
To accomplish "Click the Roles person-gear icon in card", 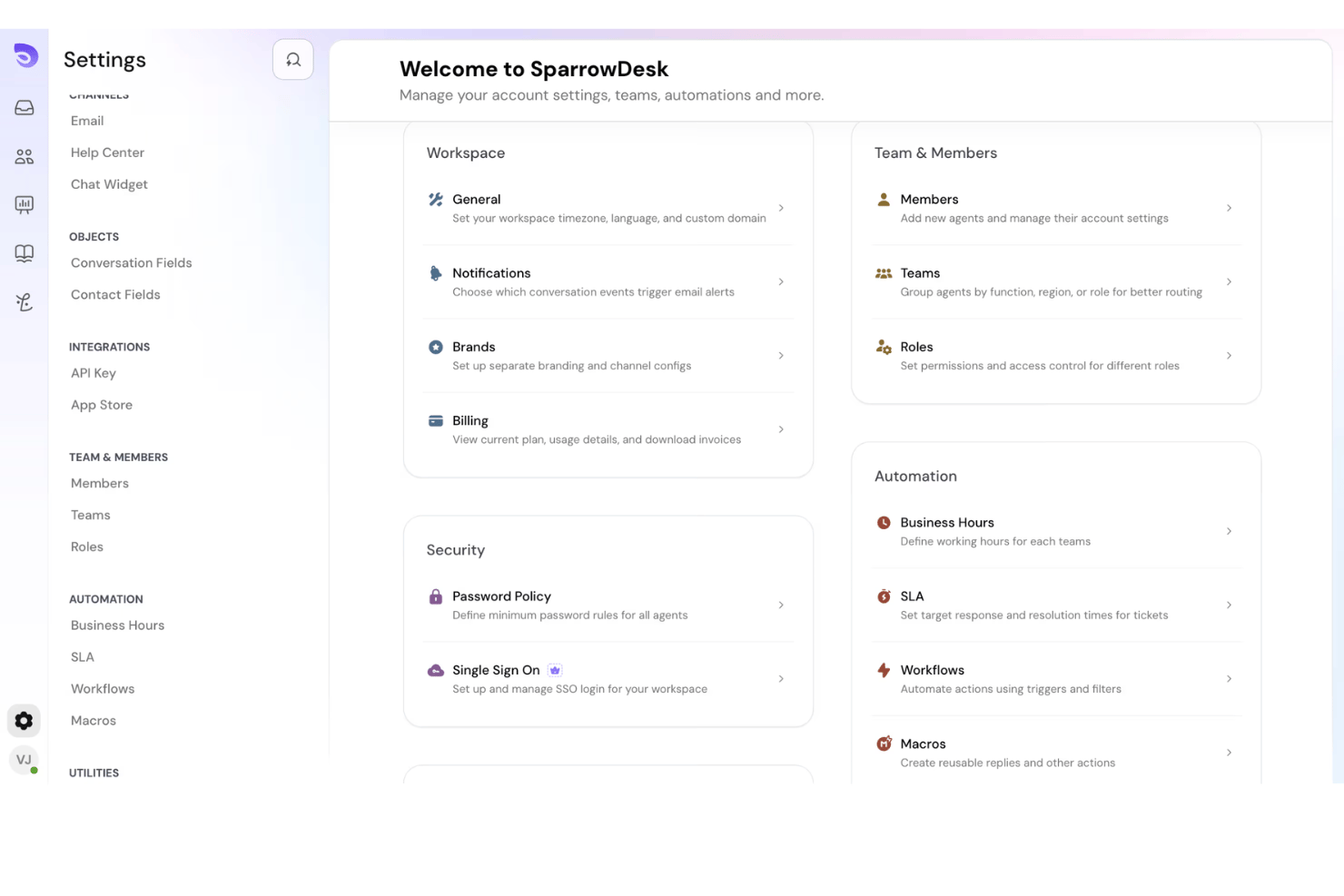I will click(884, 347).
